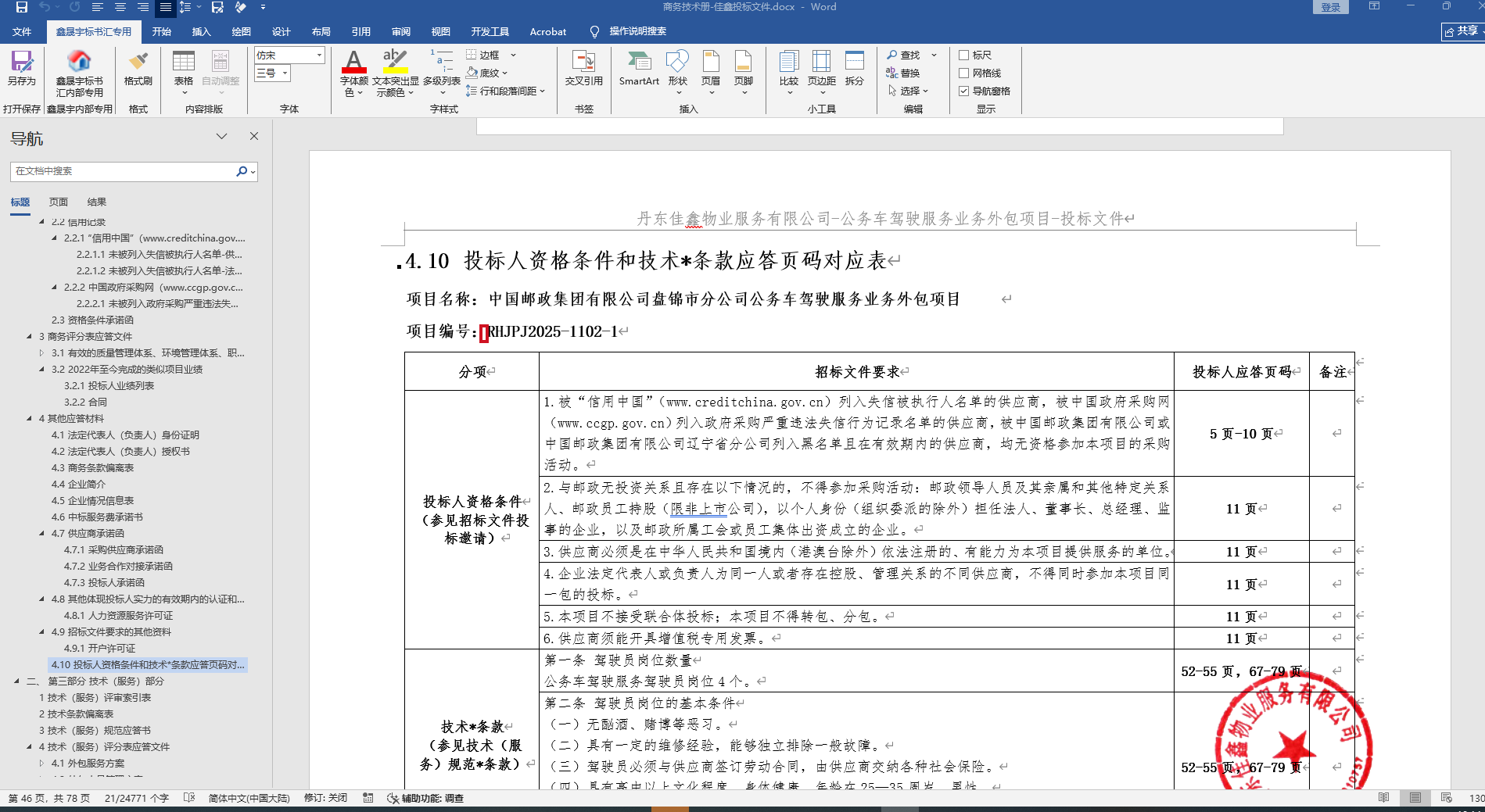The height and width of the screenshot is (812, 1485).
Task: Click the Header (页眉) icon
Action: tap(711, 63)
